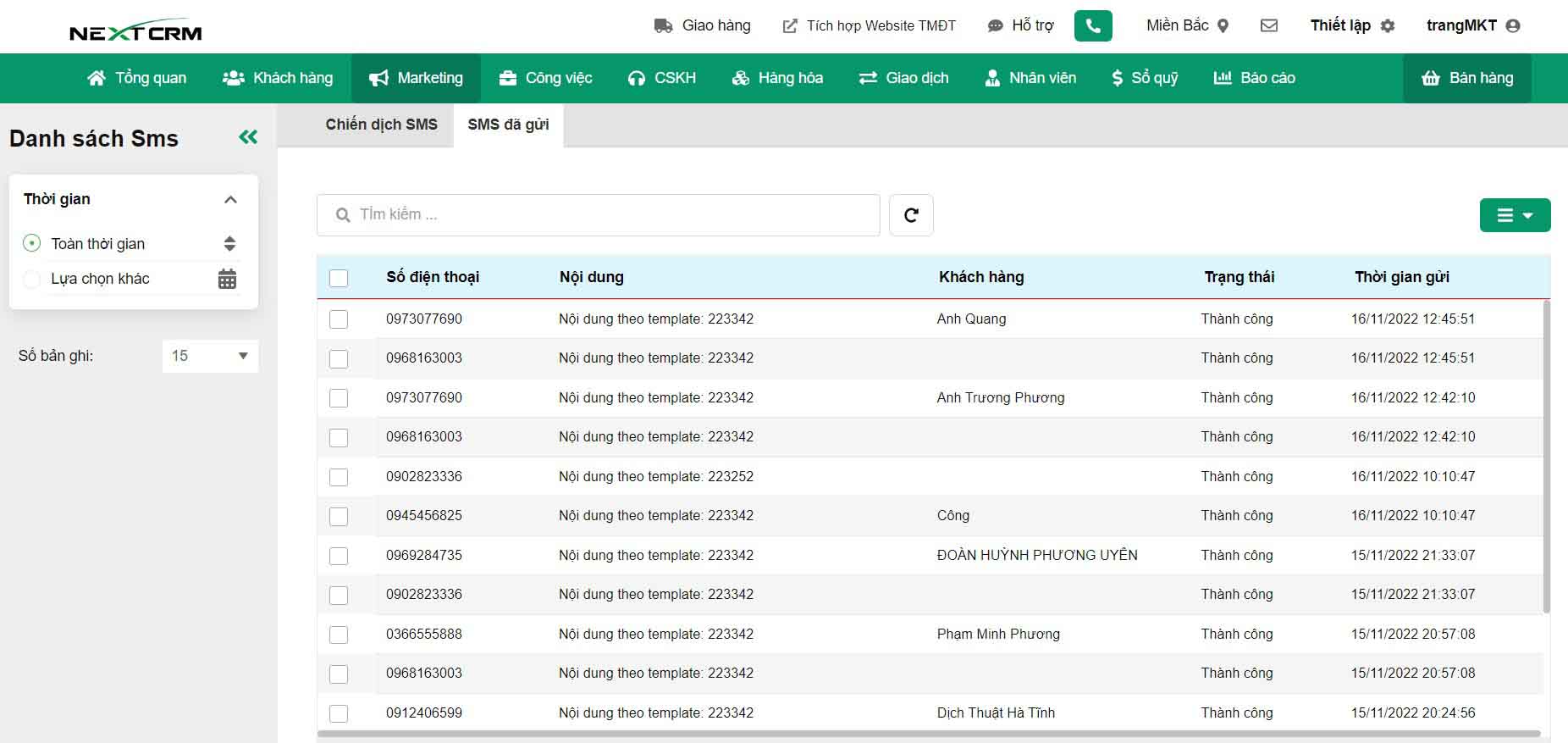
Task: Open the Tích hợp Website TMĐT link
Action: 869,25
